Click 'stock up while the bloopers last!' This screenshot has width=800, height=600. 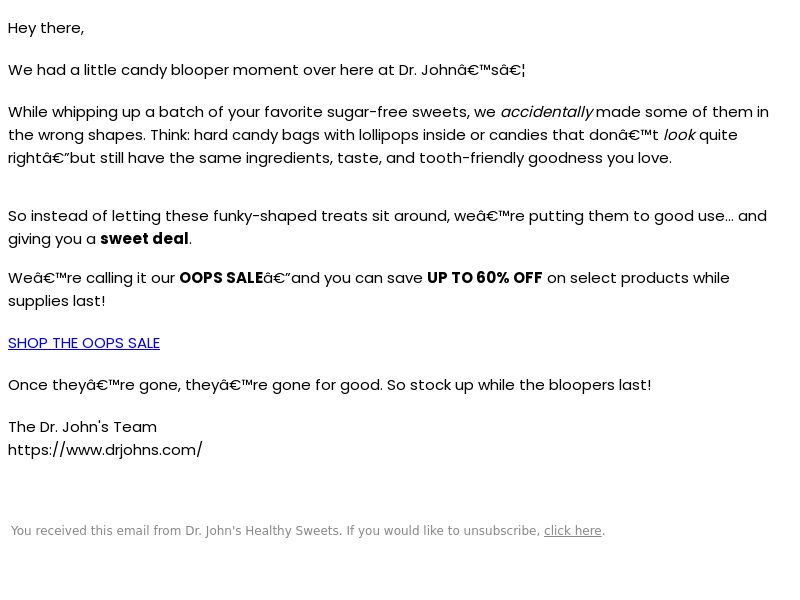click(531, 385)
